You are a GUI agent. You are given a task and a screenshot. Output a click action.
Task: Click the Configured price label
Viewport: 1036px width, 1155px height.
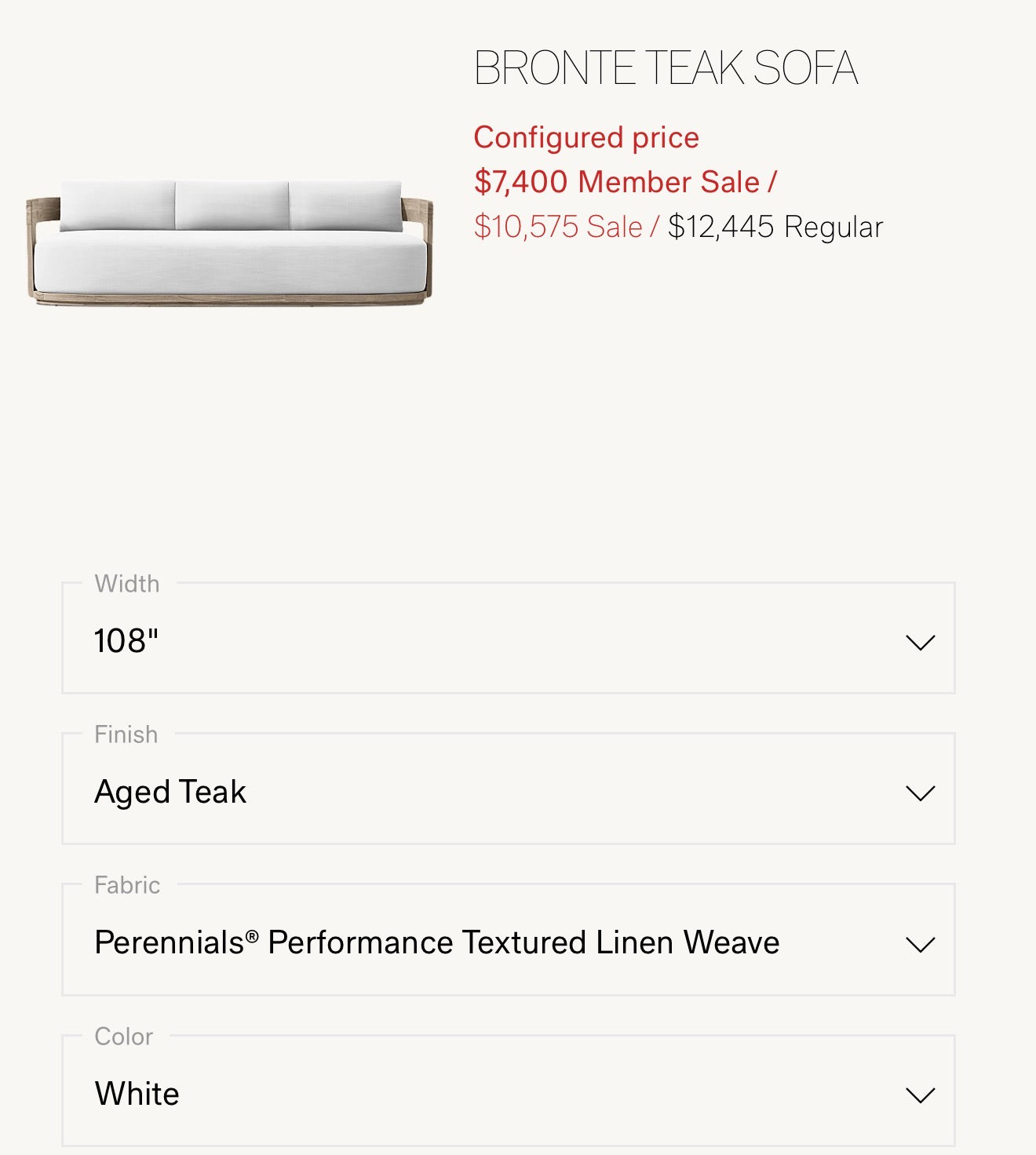tap(586, 137)
